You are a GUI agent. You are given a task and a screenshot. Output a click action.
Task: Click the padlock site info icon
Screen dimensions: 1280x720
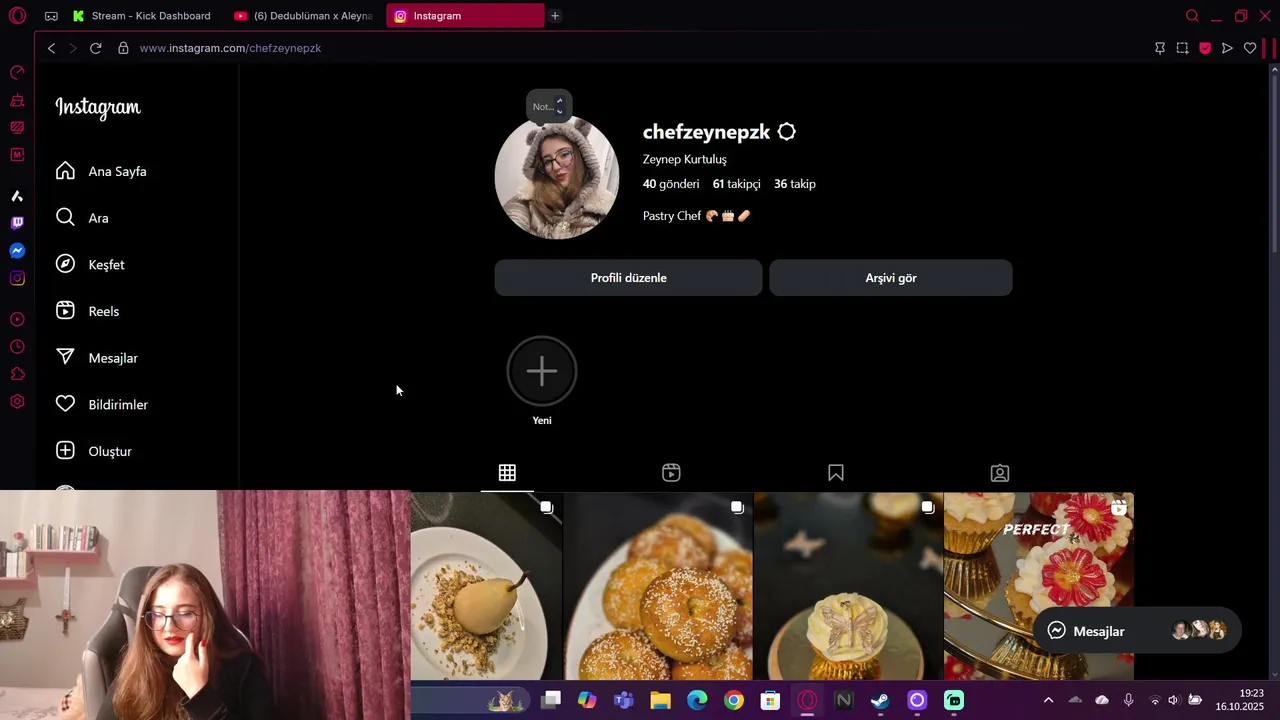tap(123, 48)
